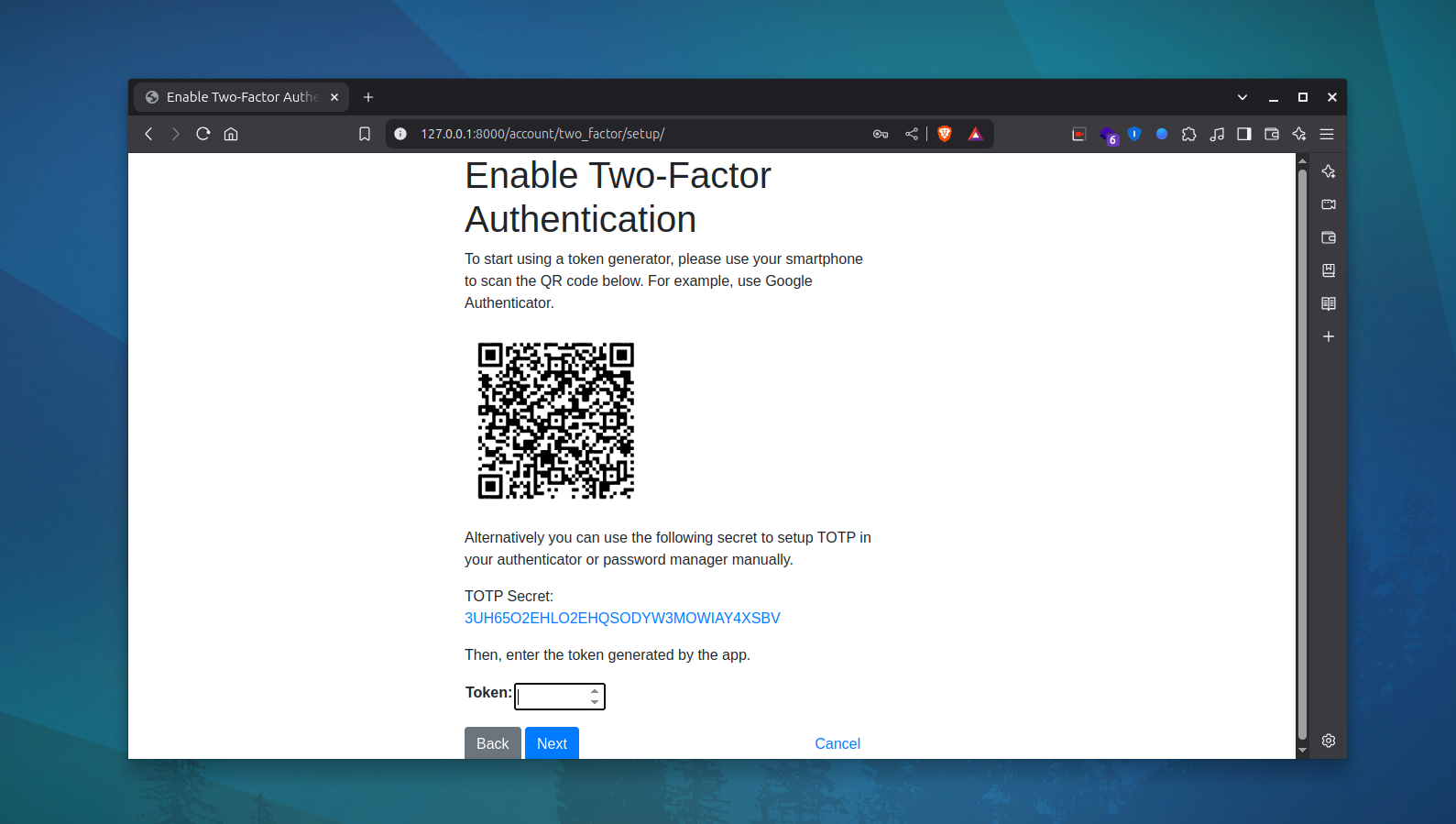Click the Next button
This screenshot has height=824, width=1456.
tap(552, 743)
